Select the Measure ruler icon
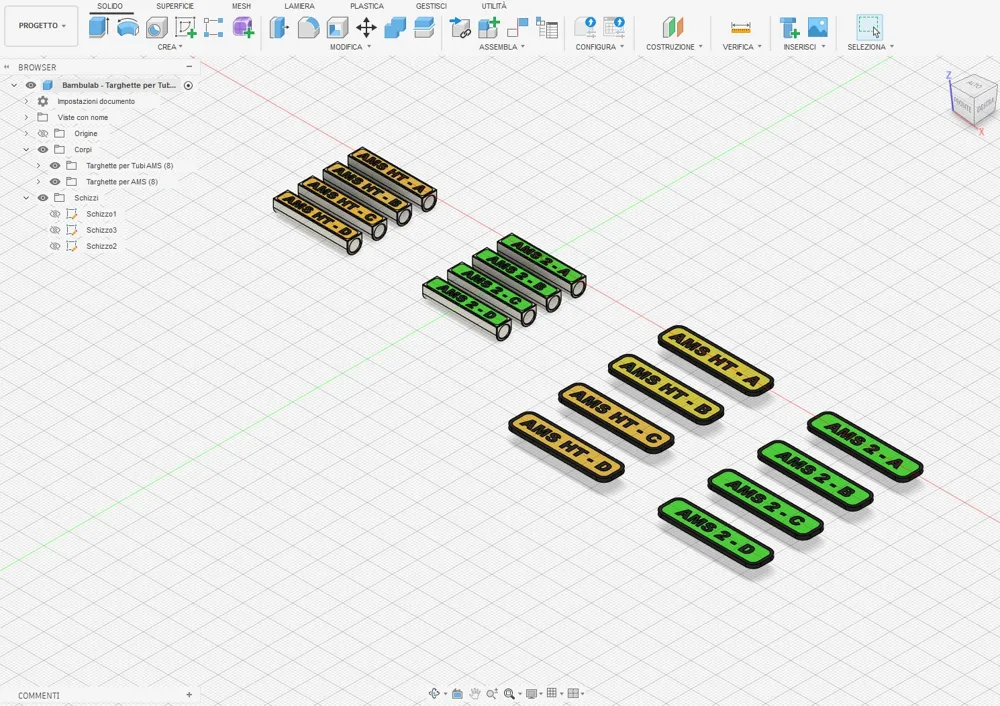Screen dimensions: 1000x706 (740, 28)
